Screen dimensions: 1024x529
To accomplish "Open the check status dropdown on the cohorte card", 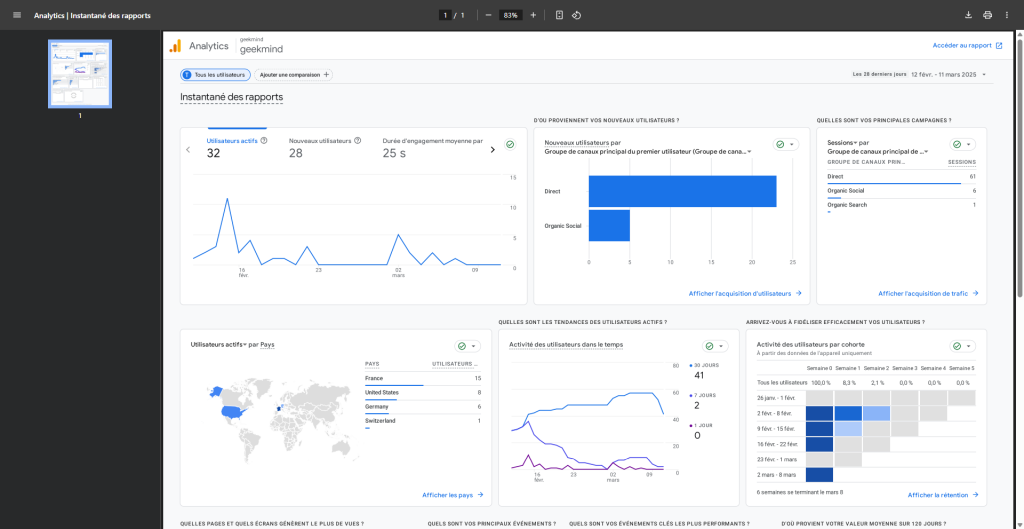I will coord(968,346).
